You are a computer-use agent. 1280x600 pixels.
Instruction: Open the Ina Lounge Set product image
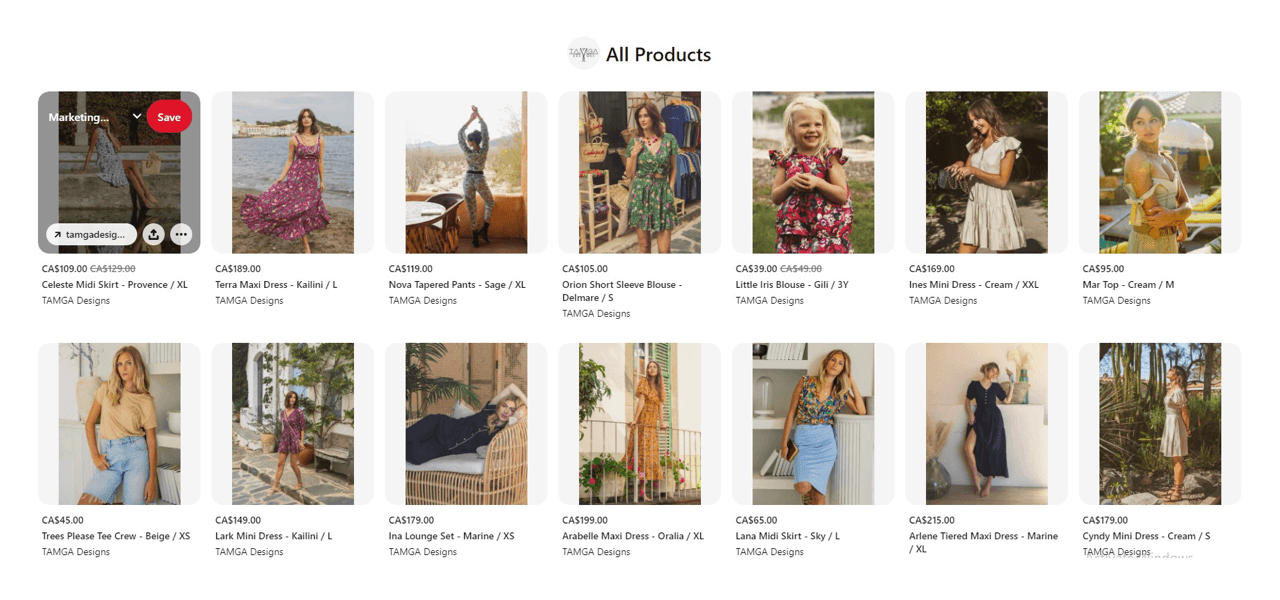pyautogui.click(x=466, y=423)
